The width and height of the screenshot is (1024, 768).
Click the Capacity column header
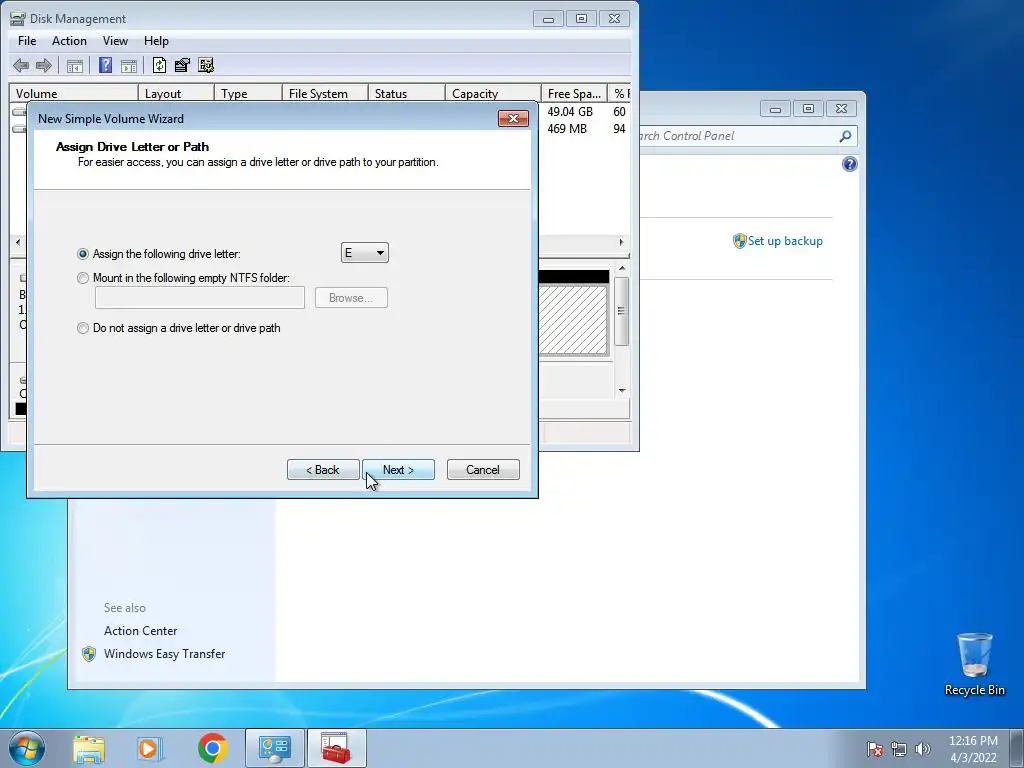tap(492, 93)
